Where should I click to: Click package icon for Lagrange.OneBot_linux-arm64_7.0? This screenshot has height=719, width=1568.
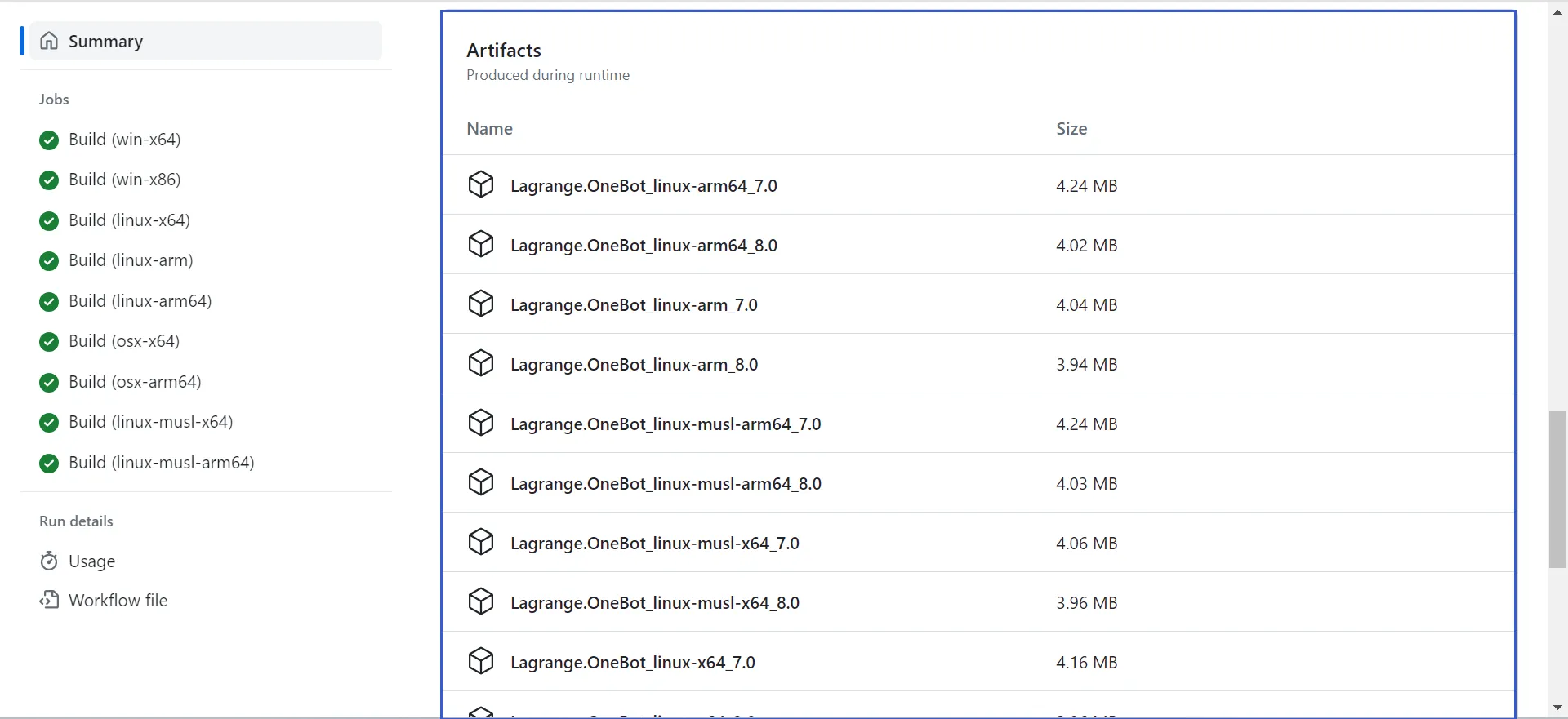481,184
